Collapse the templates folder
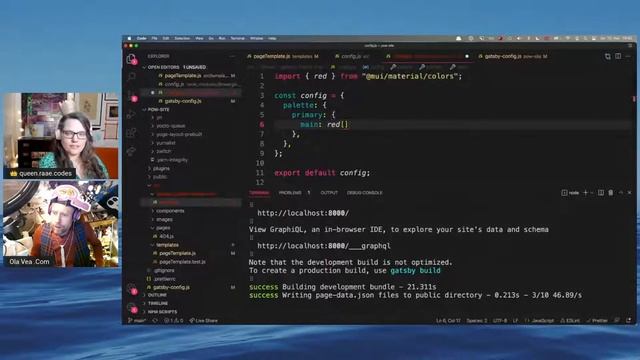This screenshot has width=640, height=360. (167, 245)
